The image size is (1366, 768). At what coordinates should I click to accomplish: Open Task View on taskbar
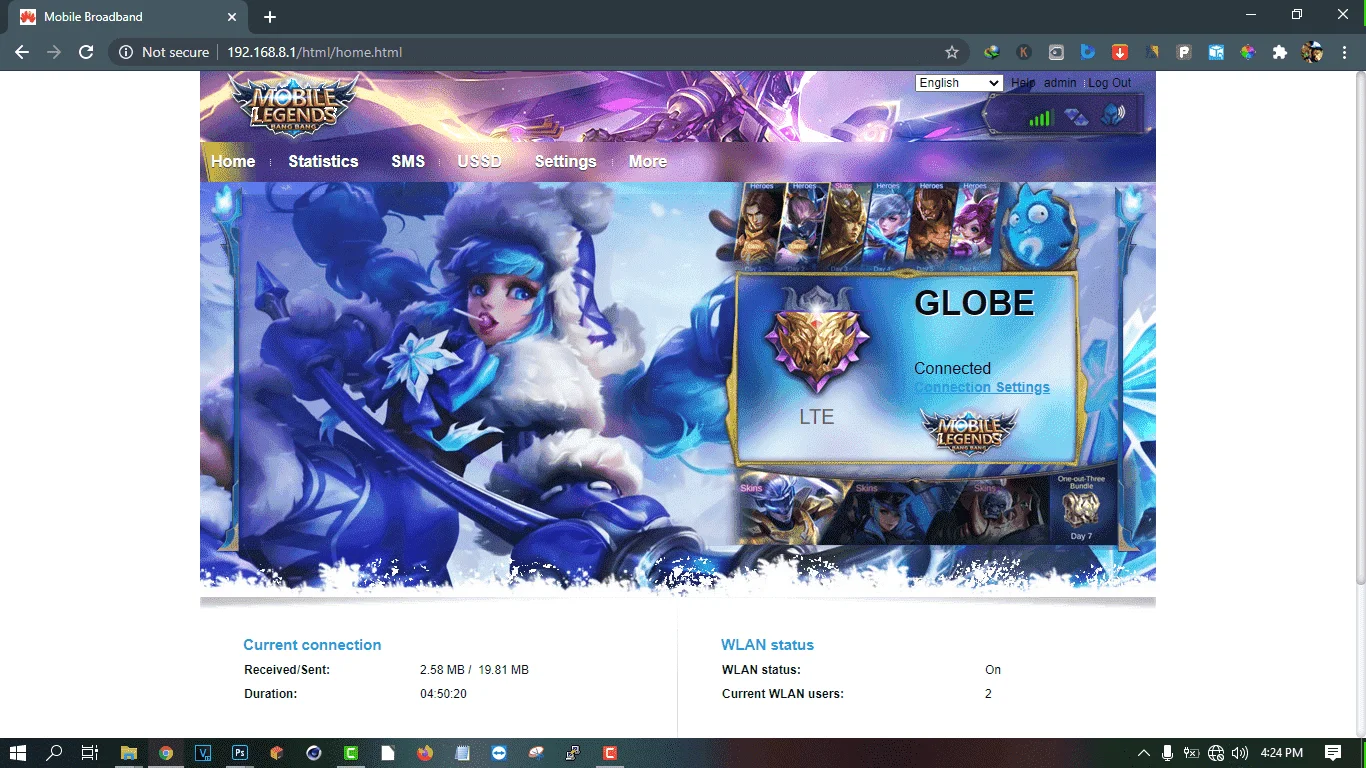point(89,753)
